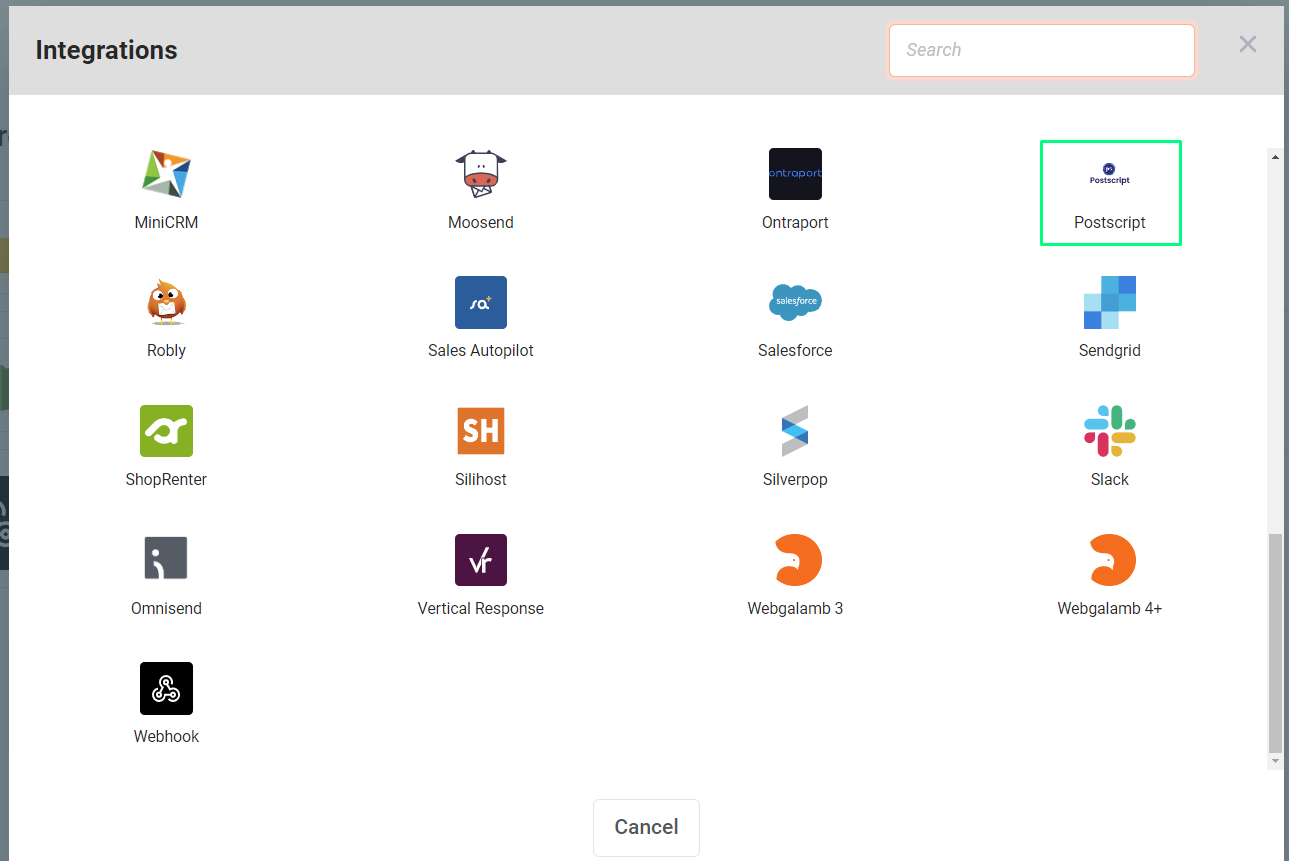Choose the Vertical Response icon
1289x861 pixels.
coord(481,560)
